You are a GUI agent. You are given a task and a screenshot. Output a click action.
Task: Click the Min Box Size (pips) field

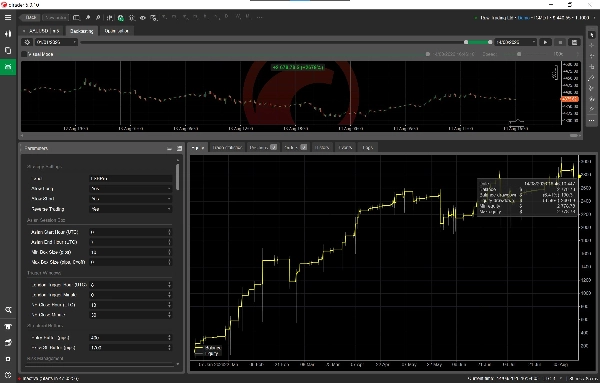(x=130, y=252)
